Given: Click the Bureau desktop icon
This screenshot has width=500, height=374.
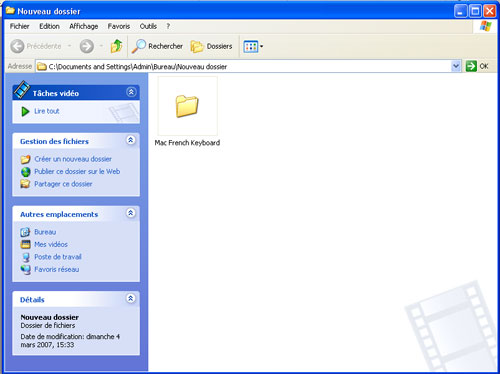Looking at the screenshot, I should [25, 232].
